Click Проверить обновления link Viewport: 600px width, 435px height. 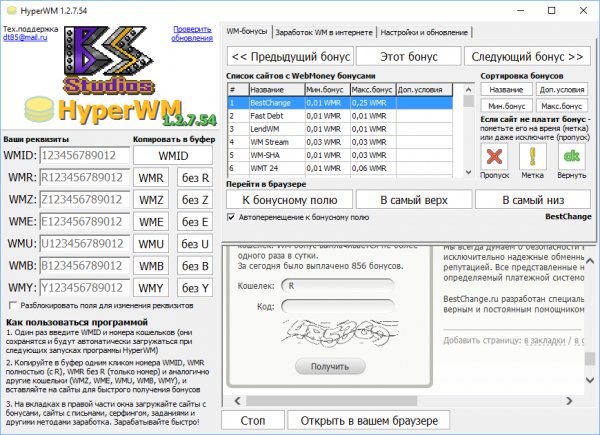pyautogui.click(x=192, y=33)
